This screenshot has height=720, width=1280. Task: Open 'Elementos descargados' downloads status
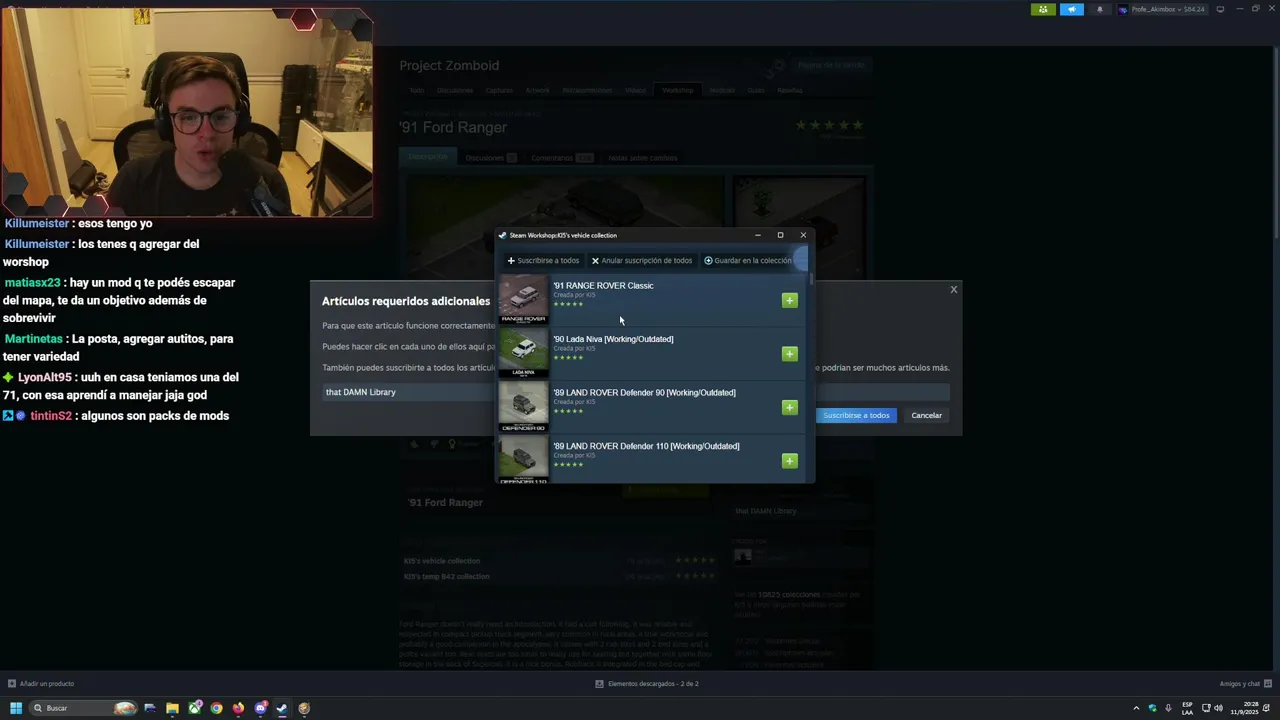click(x=647, y=684)
